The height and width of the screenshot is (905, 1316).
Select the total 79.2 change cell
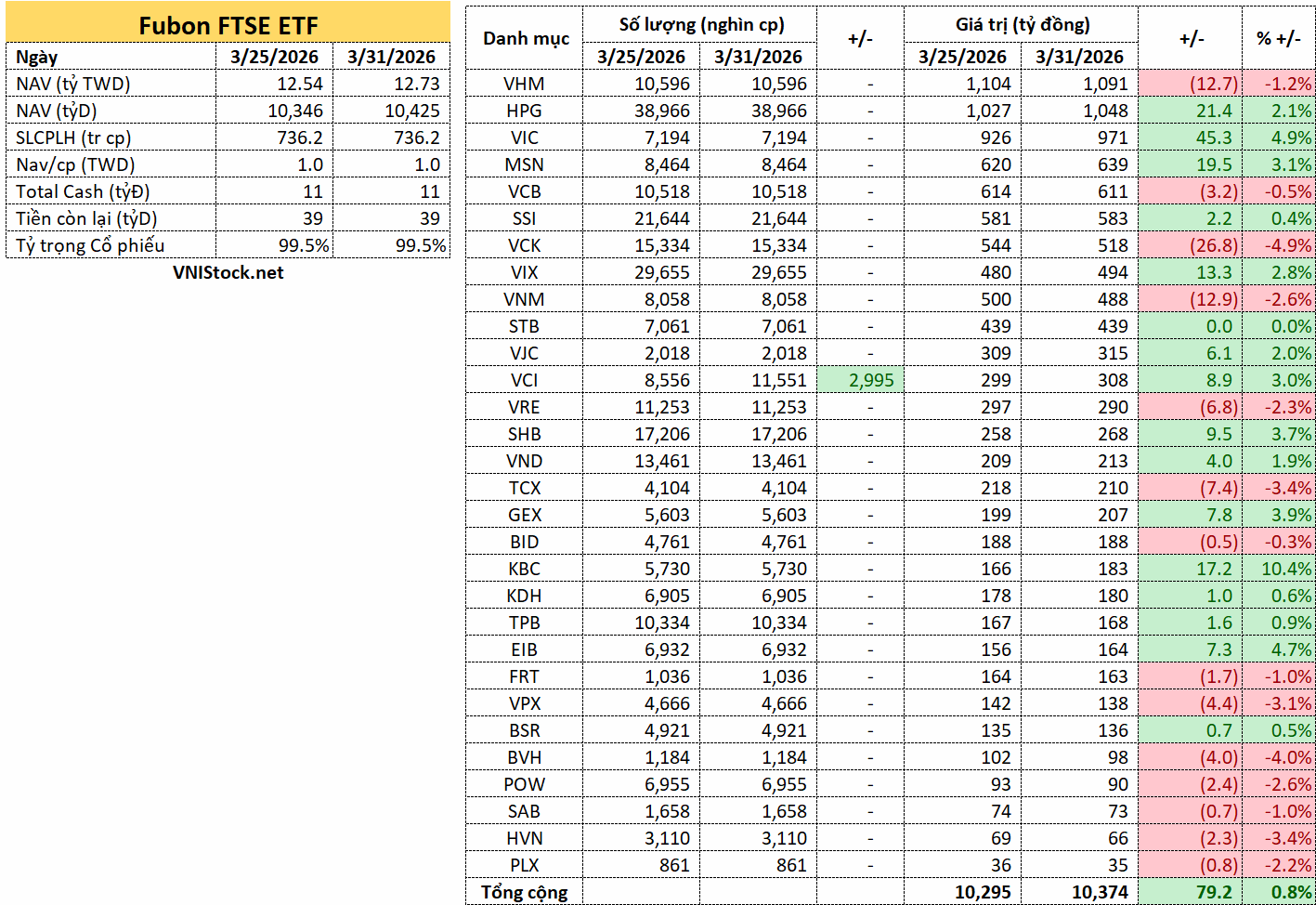click(1191, 892)
